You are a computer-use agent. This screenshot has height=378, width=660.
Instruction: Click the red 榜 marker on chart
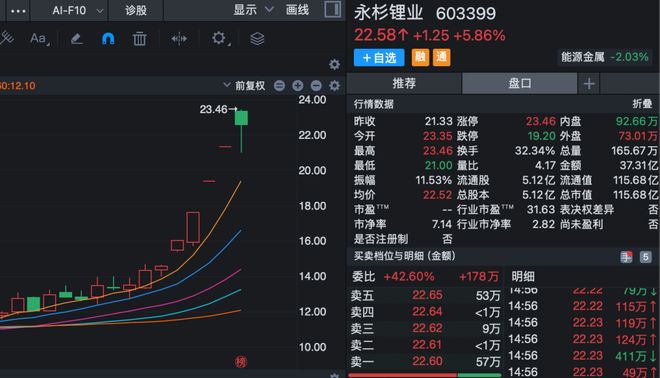click(x=241, y=362)
